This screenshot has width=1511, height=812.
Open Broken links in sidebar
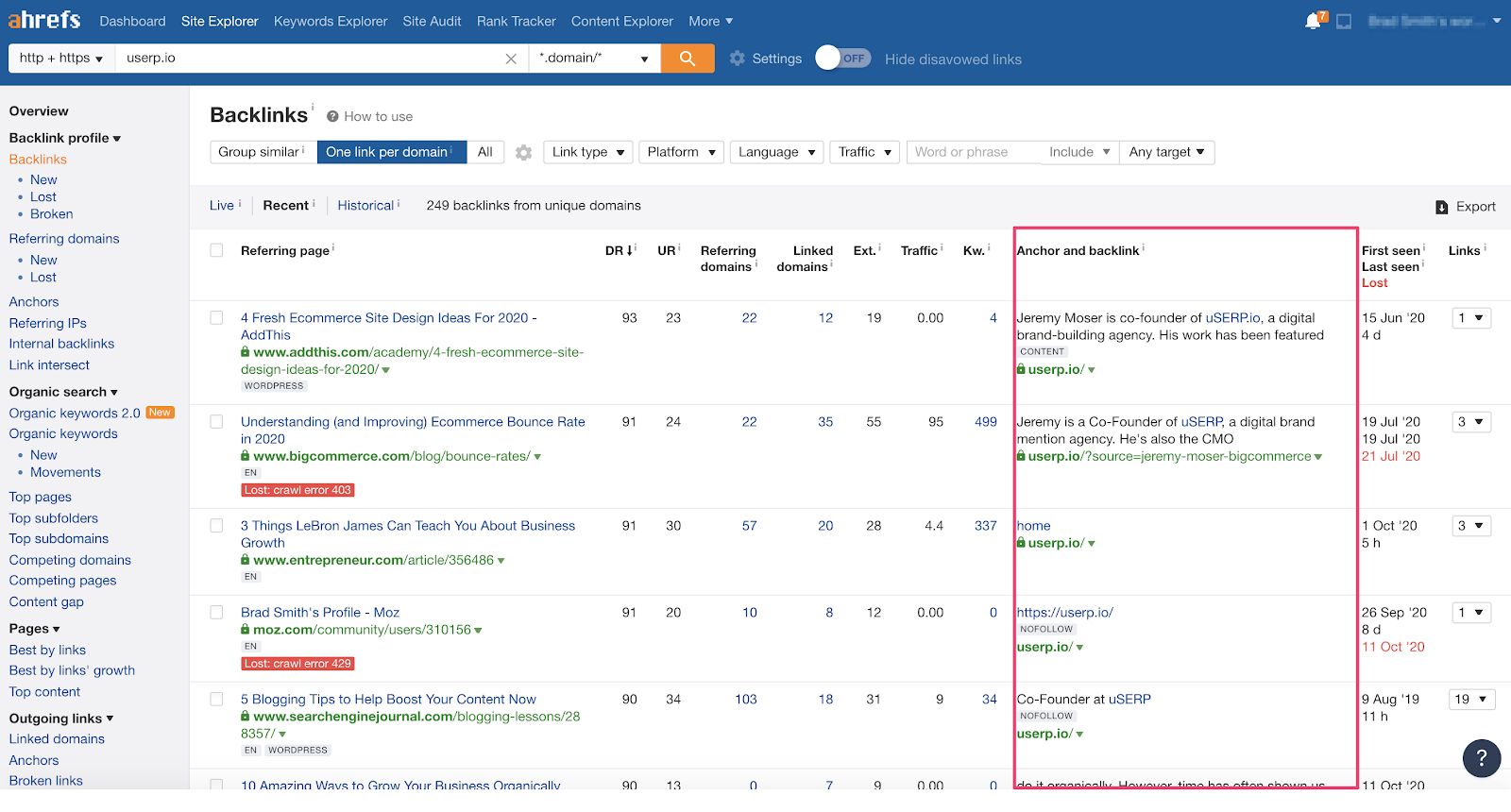click(46, 781)
